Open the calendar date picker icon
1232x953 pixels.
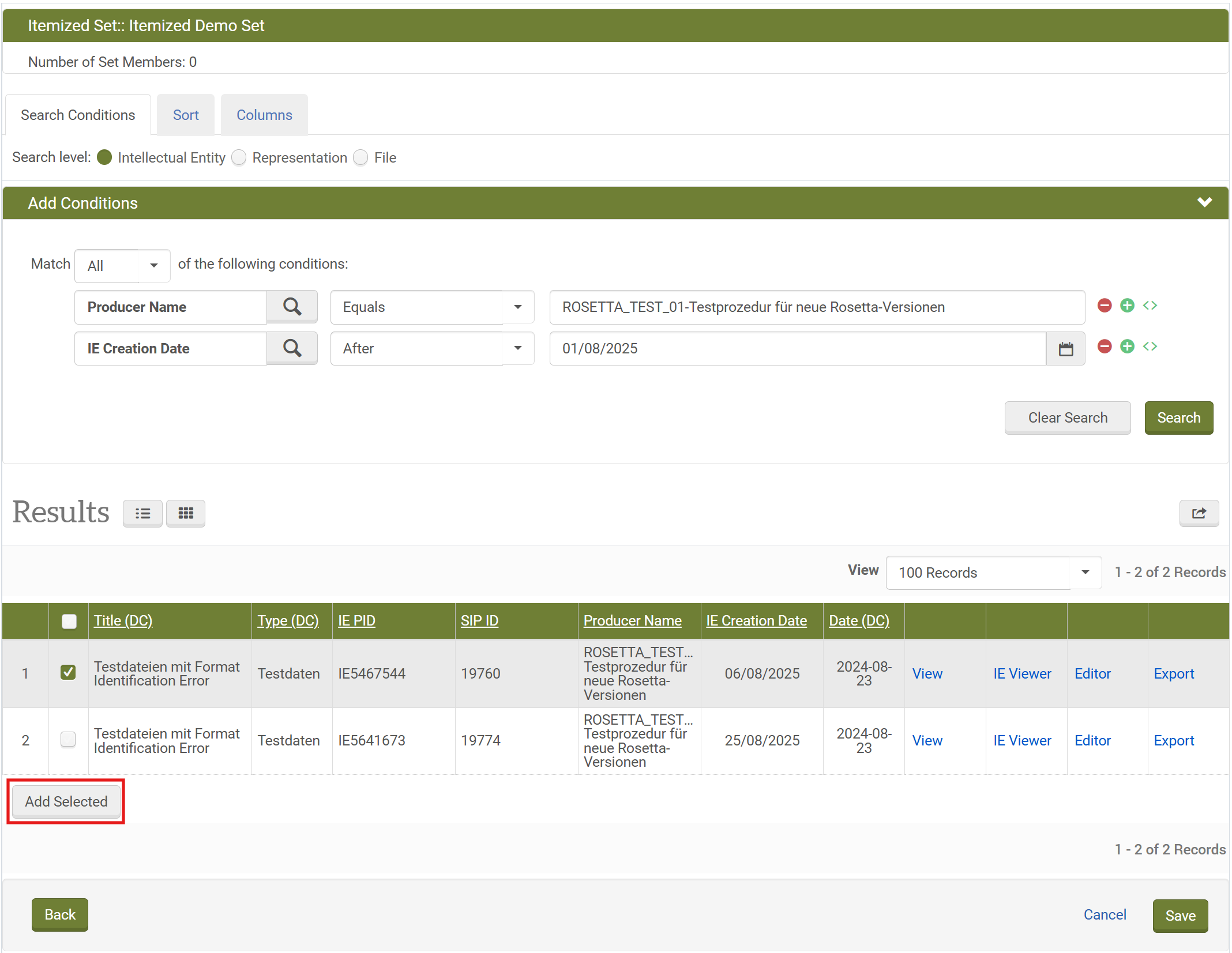1065,349
